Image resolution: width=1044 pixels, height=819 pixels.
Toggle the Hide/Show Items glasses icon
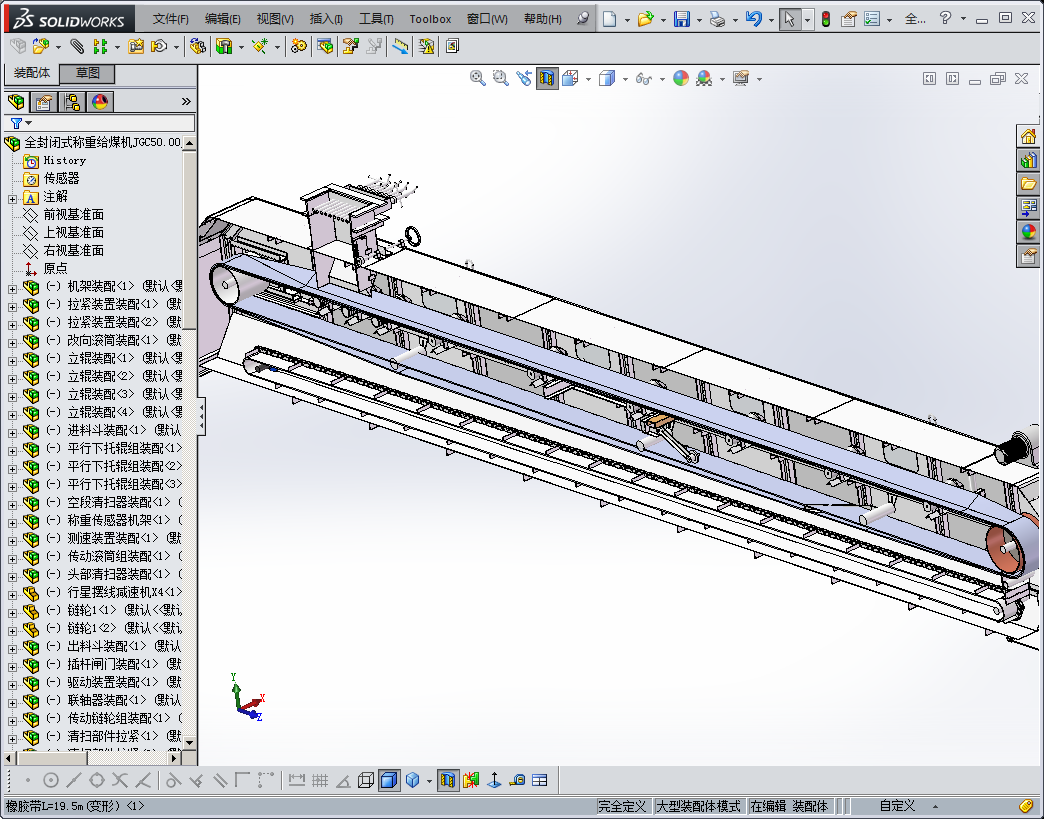644,78
